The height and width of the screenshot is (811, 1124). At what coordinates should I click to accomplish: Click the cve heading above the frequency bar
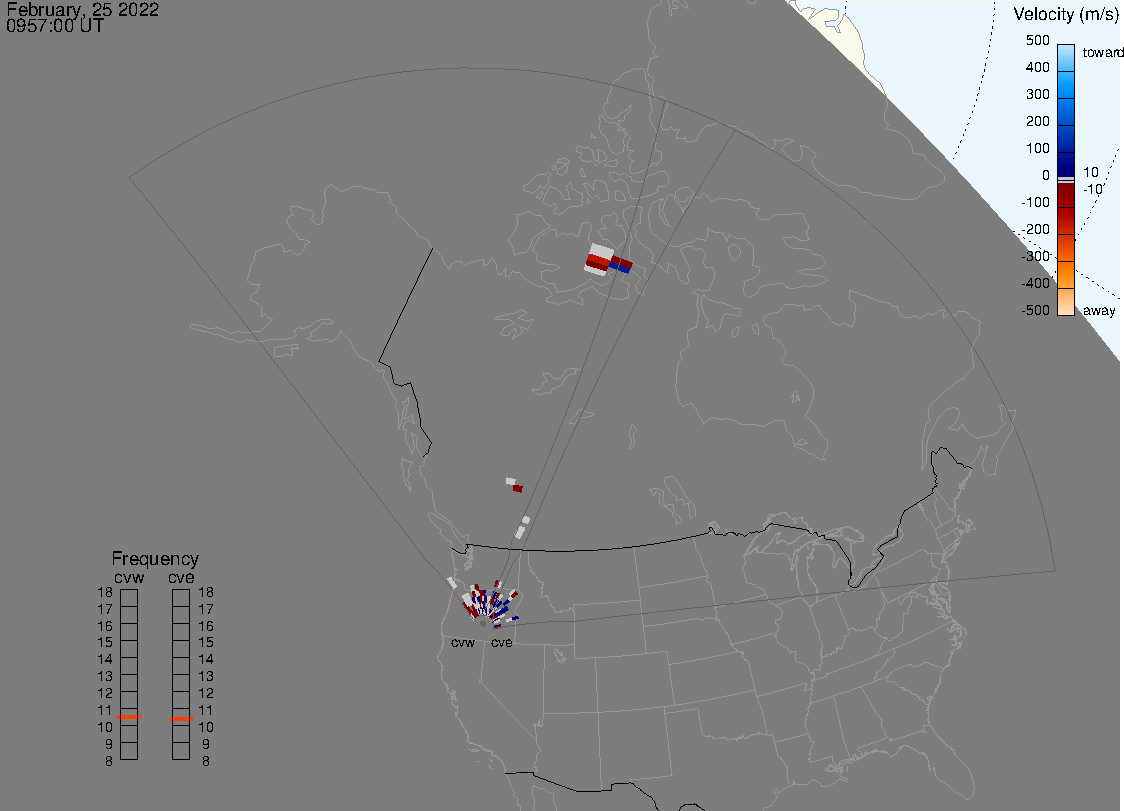181,577
